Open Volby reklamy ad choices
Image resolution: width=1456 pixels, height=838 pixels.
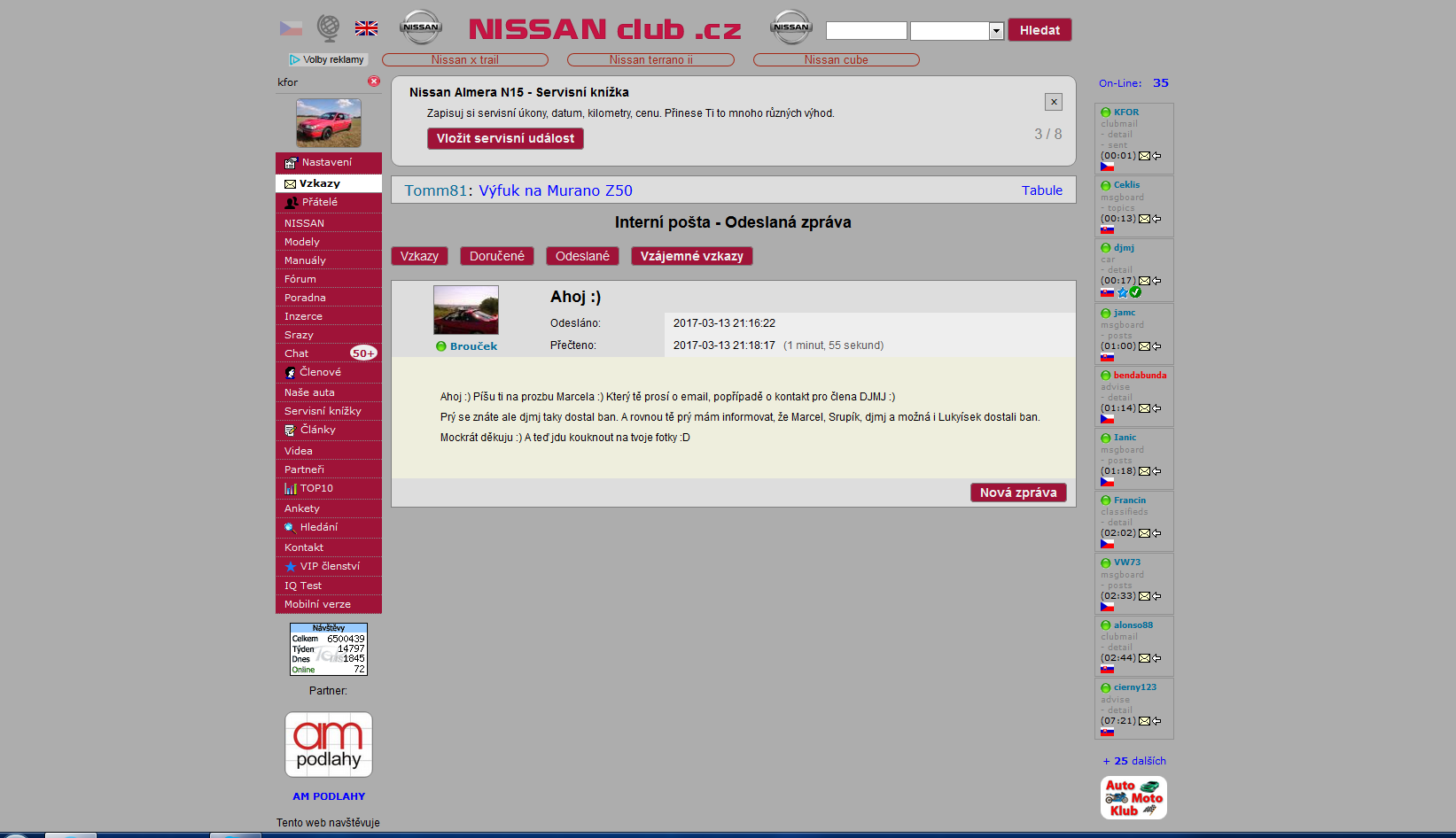(327, 59)
